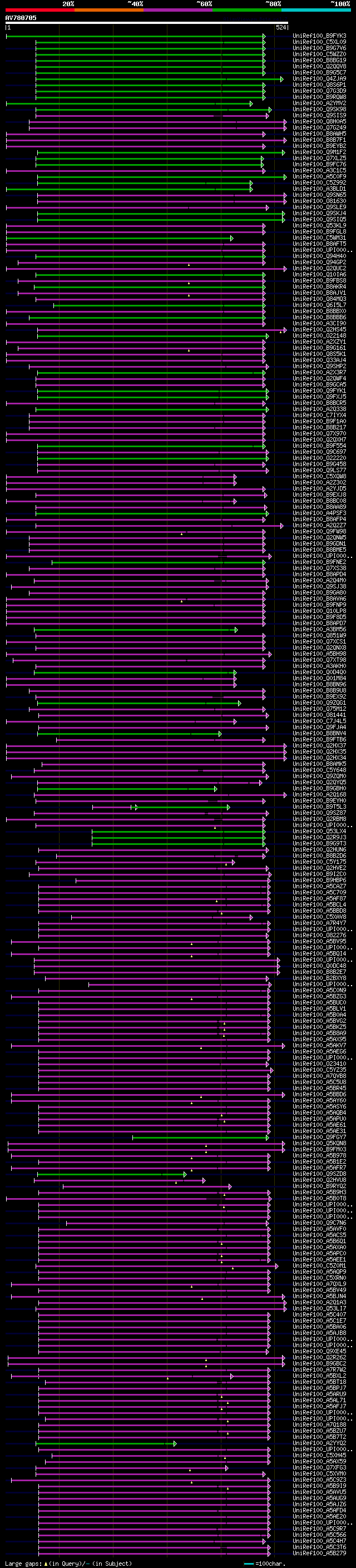Click the purple ~60% identity legend segment
The width and height of the screenshot is (356, 1568).
point(177,10)
